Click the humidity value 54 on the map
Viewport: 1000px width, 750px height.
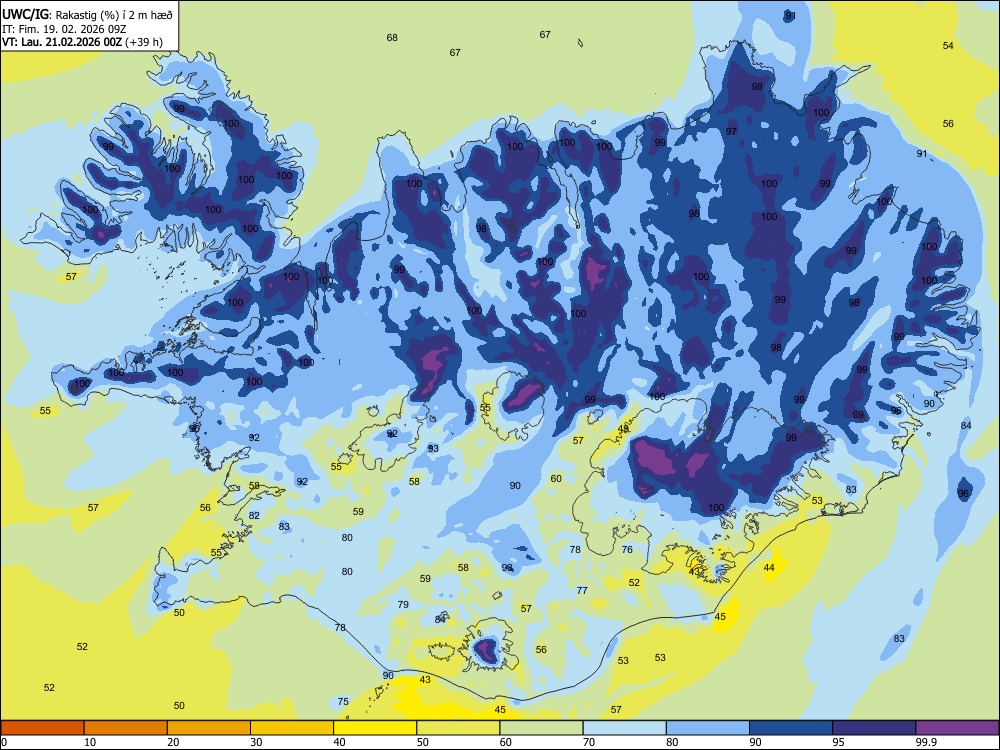(x=948, y=45)
